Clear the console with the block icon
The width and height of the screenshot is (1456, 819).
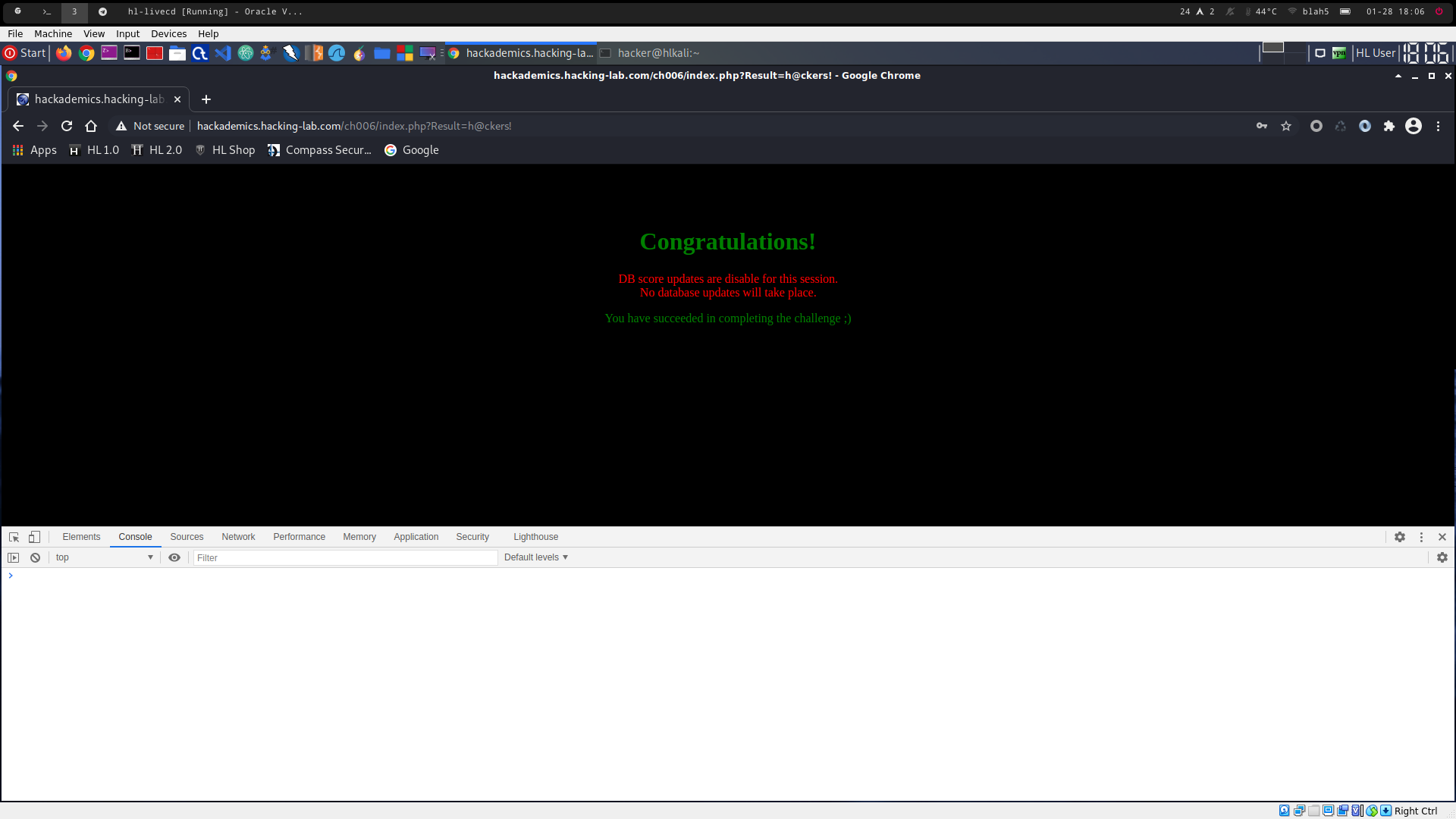(35, 557)
